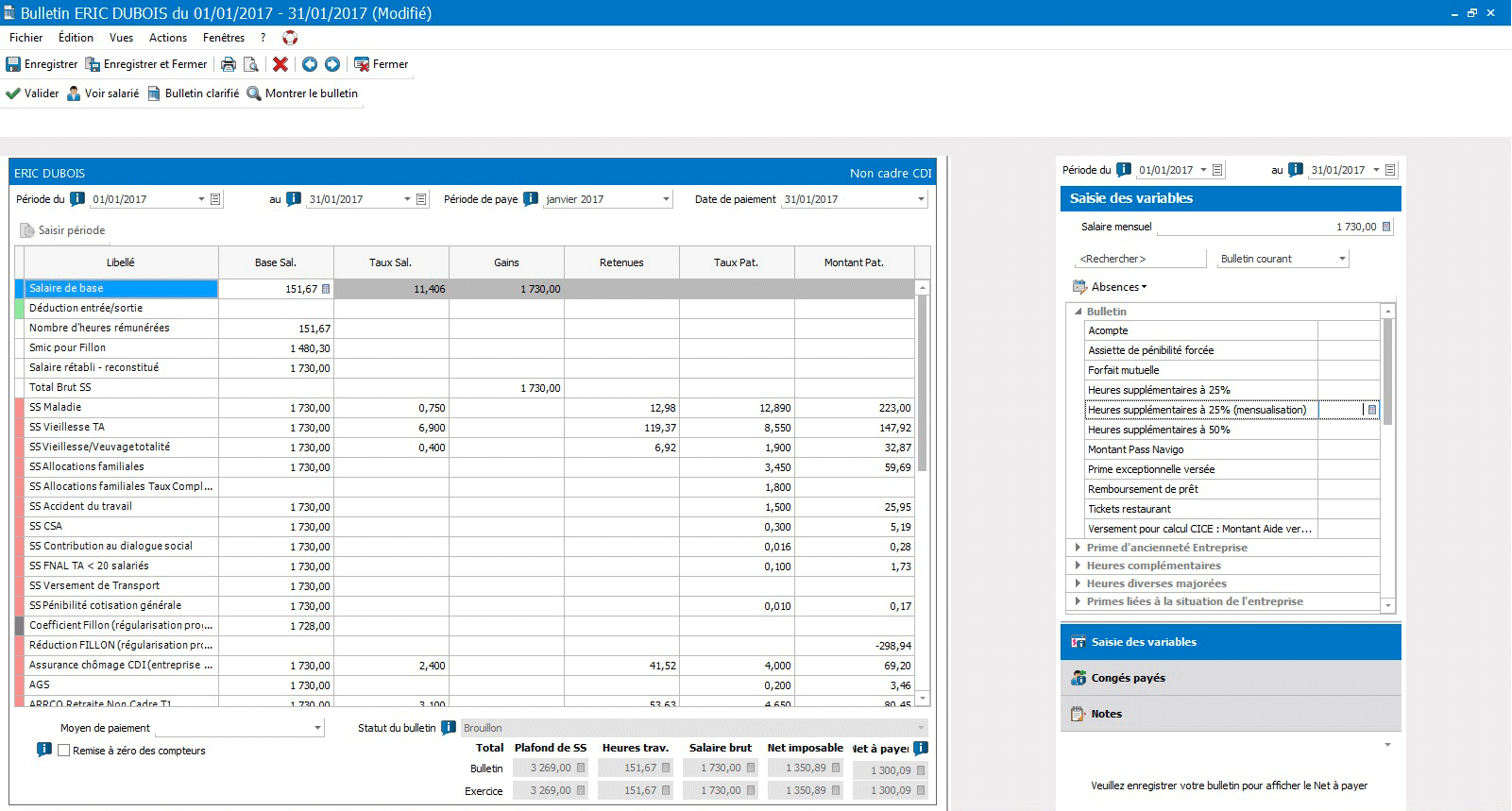The width and height of the screenshot is (1512, 811).
Task: Open the Vues menu
Action: point(121,38)
